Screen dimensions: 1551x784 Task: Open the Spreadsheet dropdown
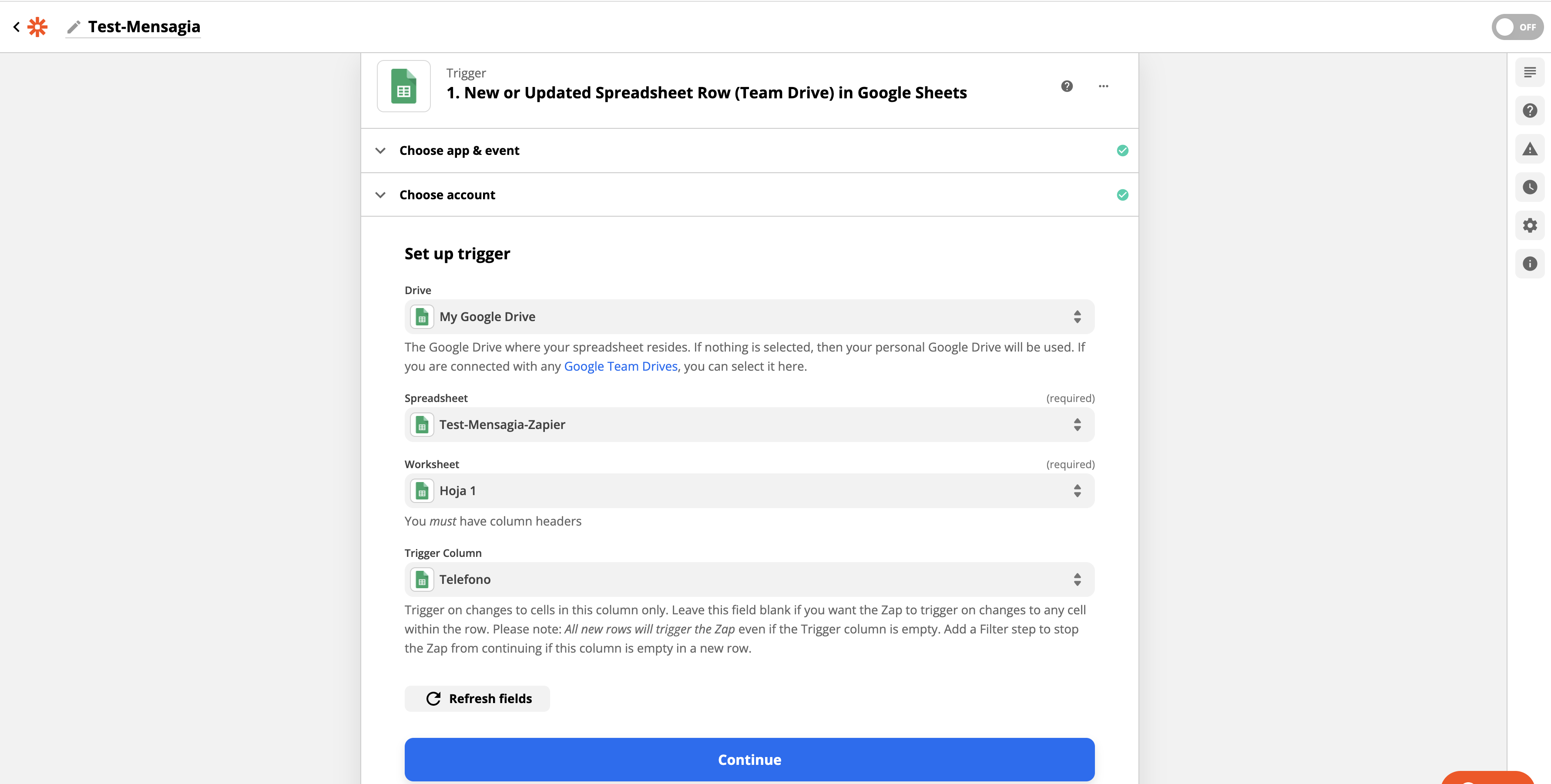tap(749, 425)
